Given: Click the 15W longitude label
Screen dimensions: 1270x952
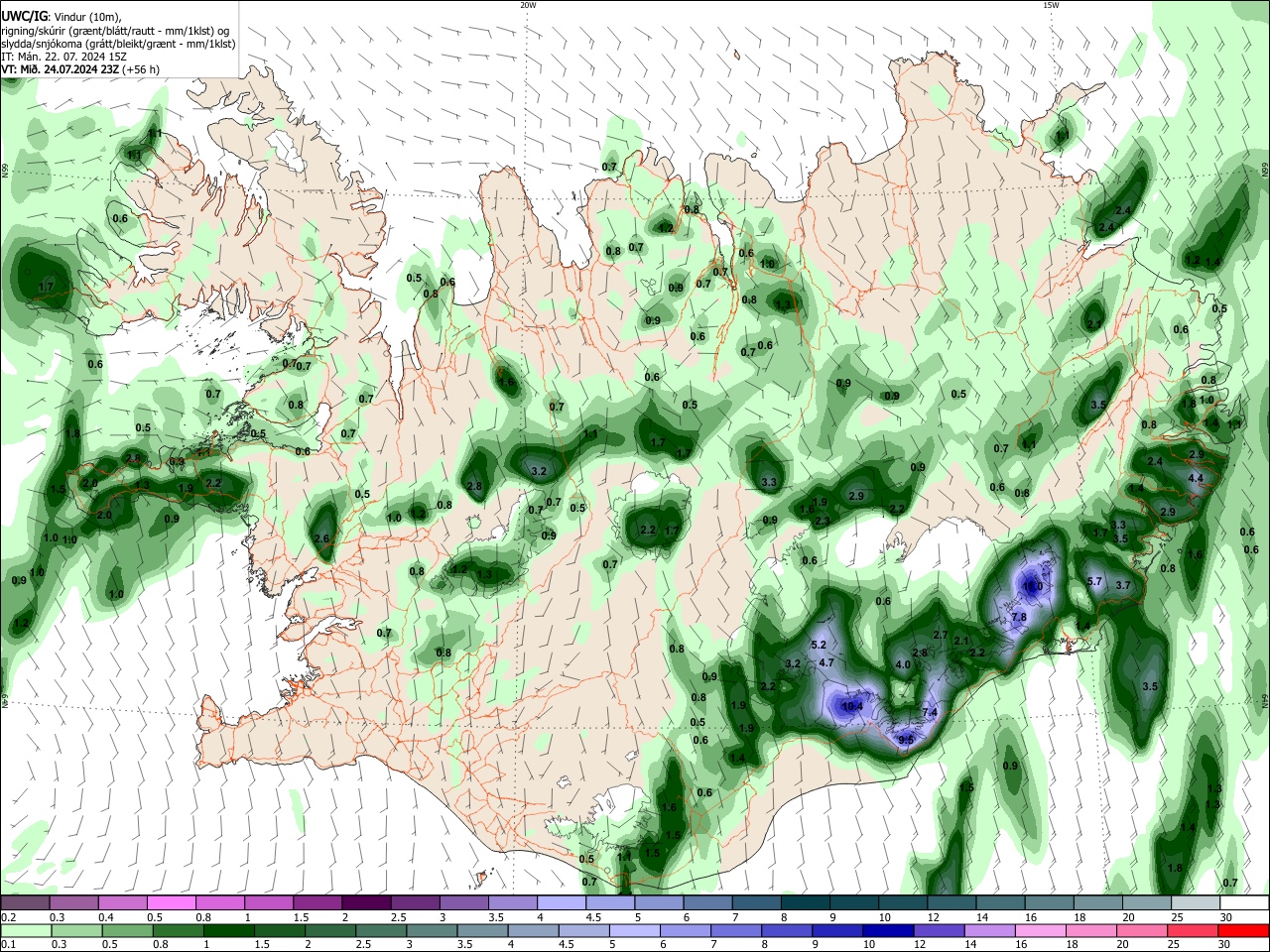Looking at the screenshot, I should (1051, 5).
